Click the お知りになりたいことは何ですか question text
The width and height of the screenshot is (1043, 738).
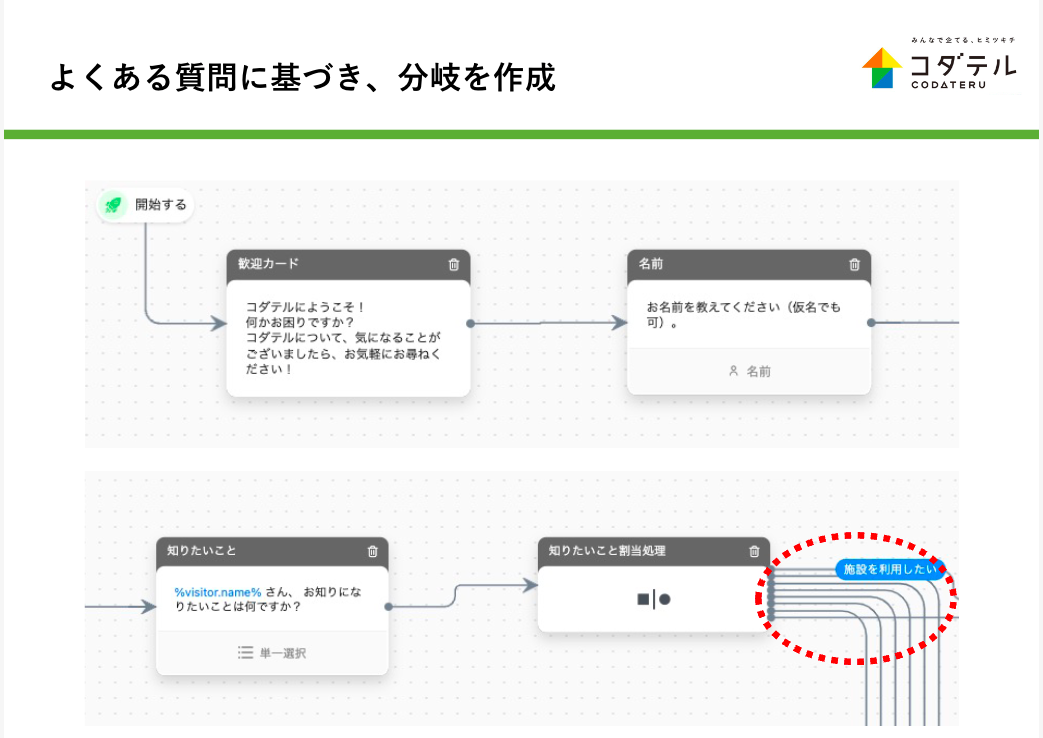point(268,599)
